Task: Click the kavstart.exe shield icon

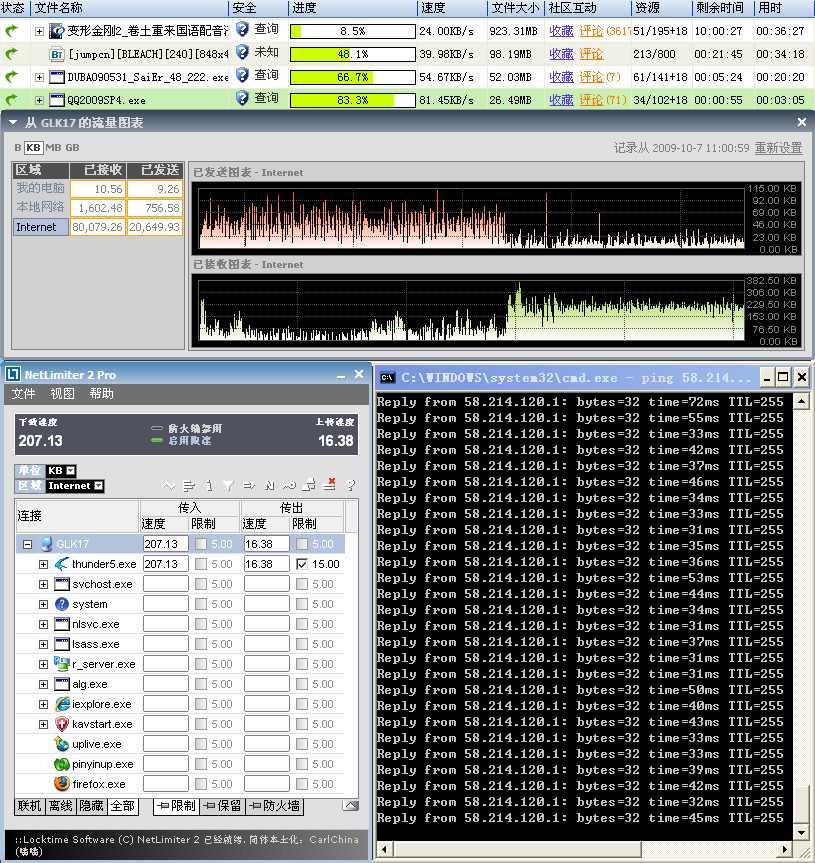Action: tap(61, 724)
